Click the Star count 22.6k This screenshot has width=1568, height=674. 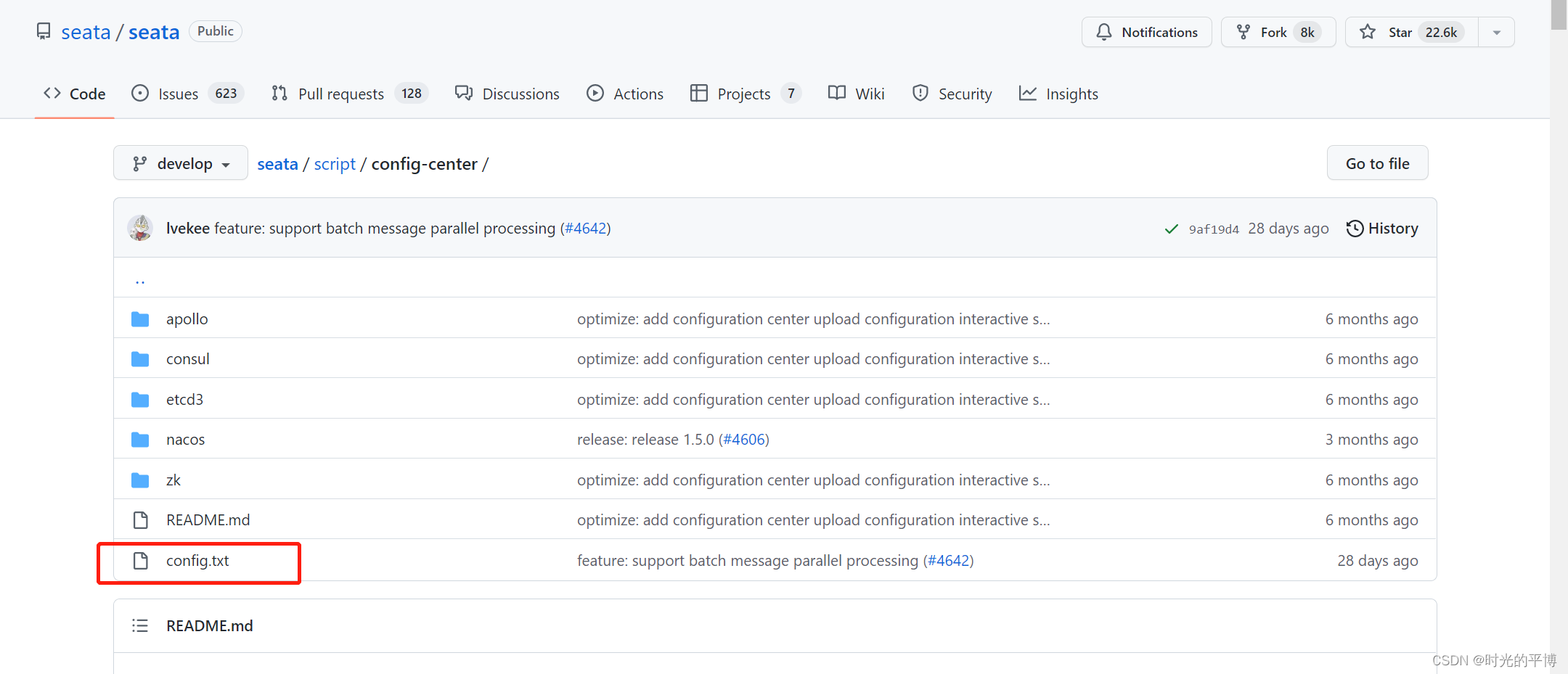(1441, 33)
